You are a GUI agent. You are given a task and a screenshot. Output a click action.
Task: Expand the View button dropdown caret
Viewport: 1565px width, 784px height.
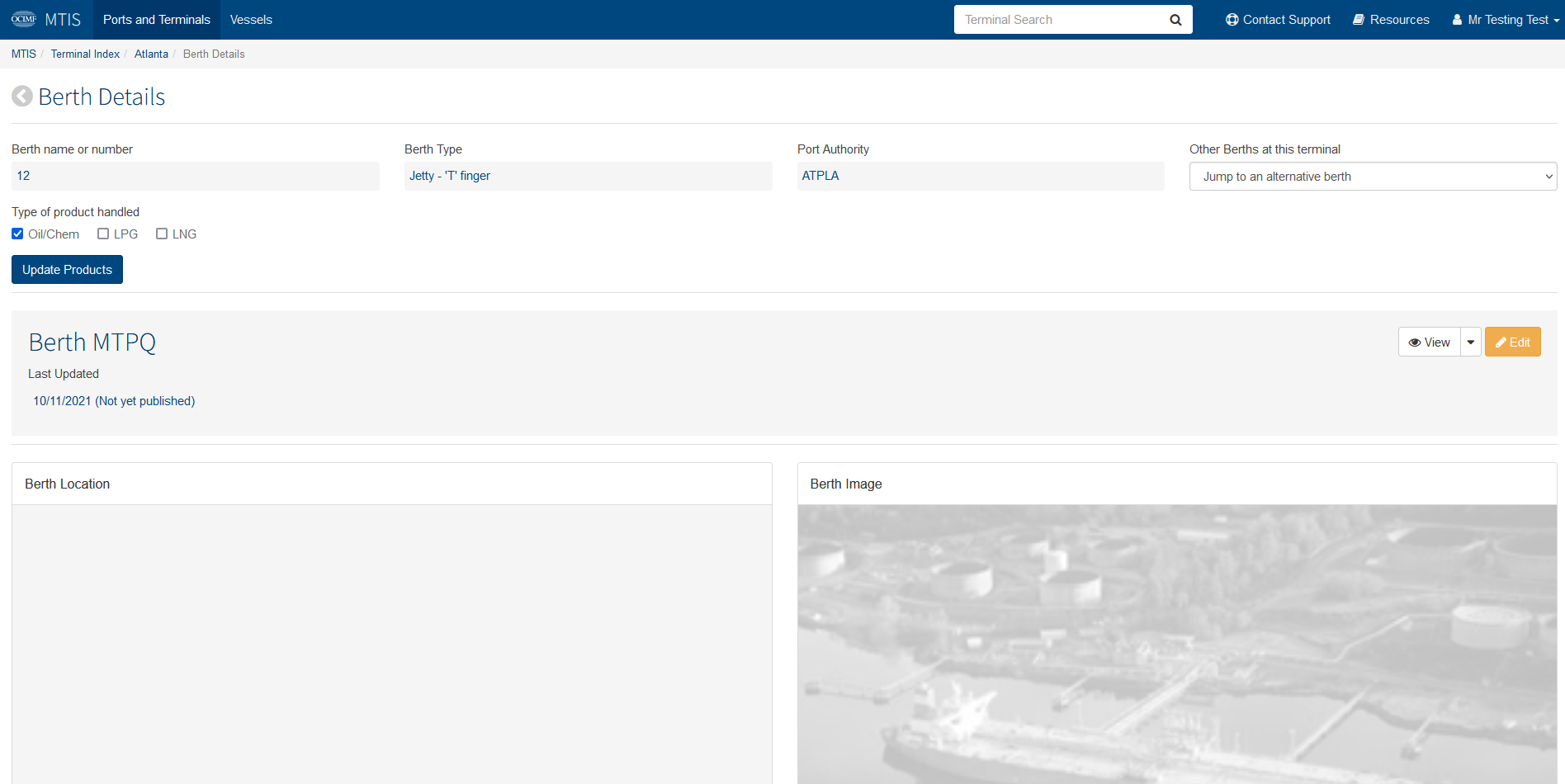[1471, 342]
